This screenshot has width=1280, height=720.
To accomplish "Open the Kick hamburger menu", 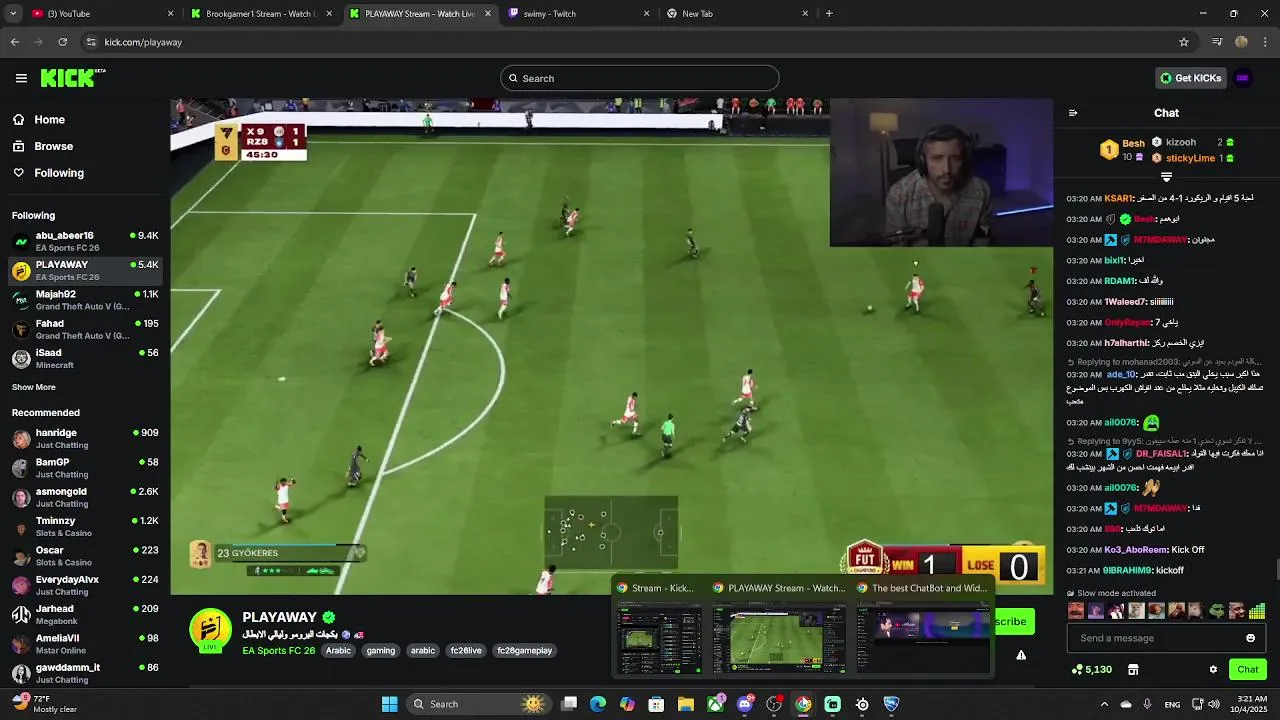I will click(x=21, y=78).
